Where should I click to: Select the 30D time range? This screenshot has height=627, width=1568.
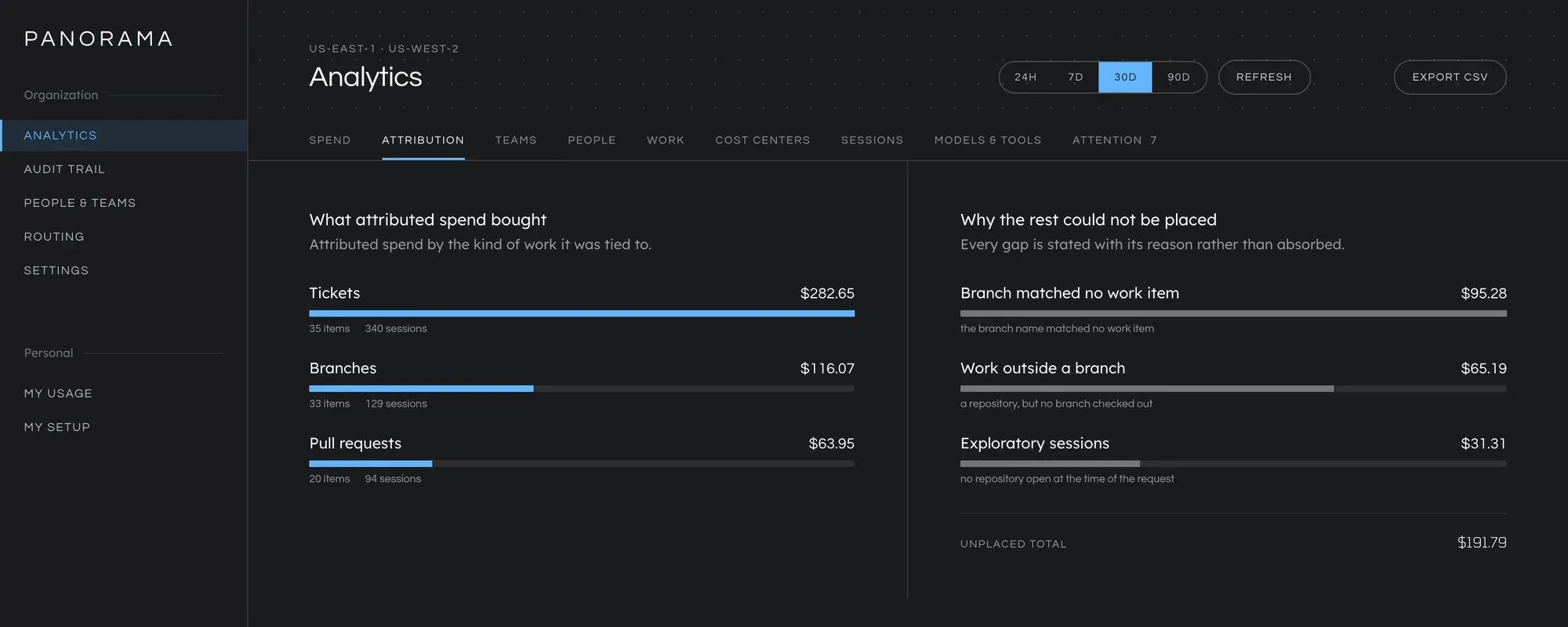(1125, 77)
